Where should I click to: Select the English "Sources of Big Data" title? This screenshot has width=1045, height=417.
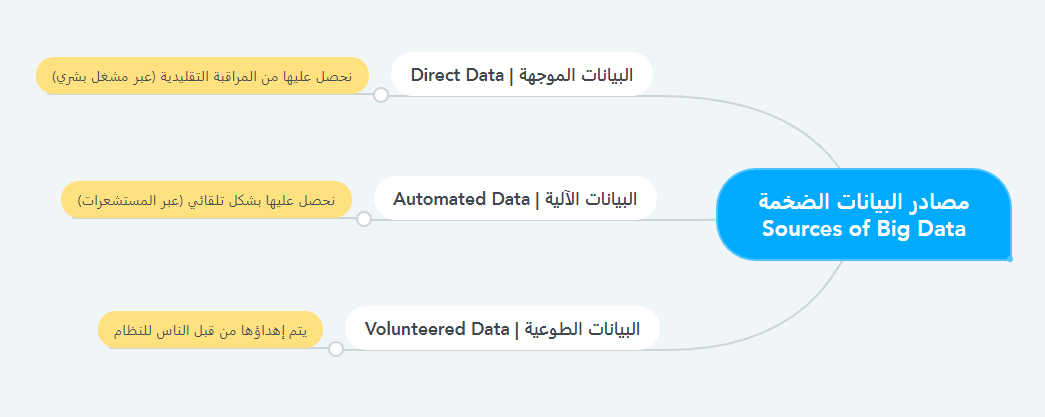tap(864, 229)
